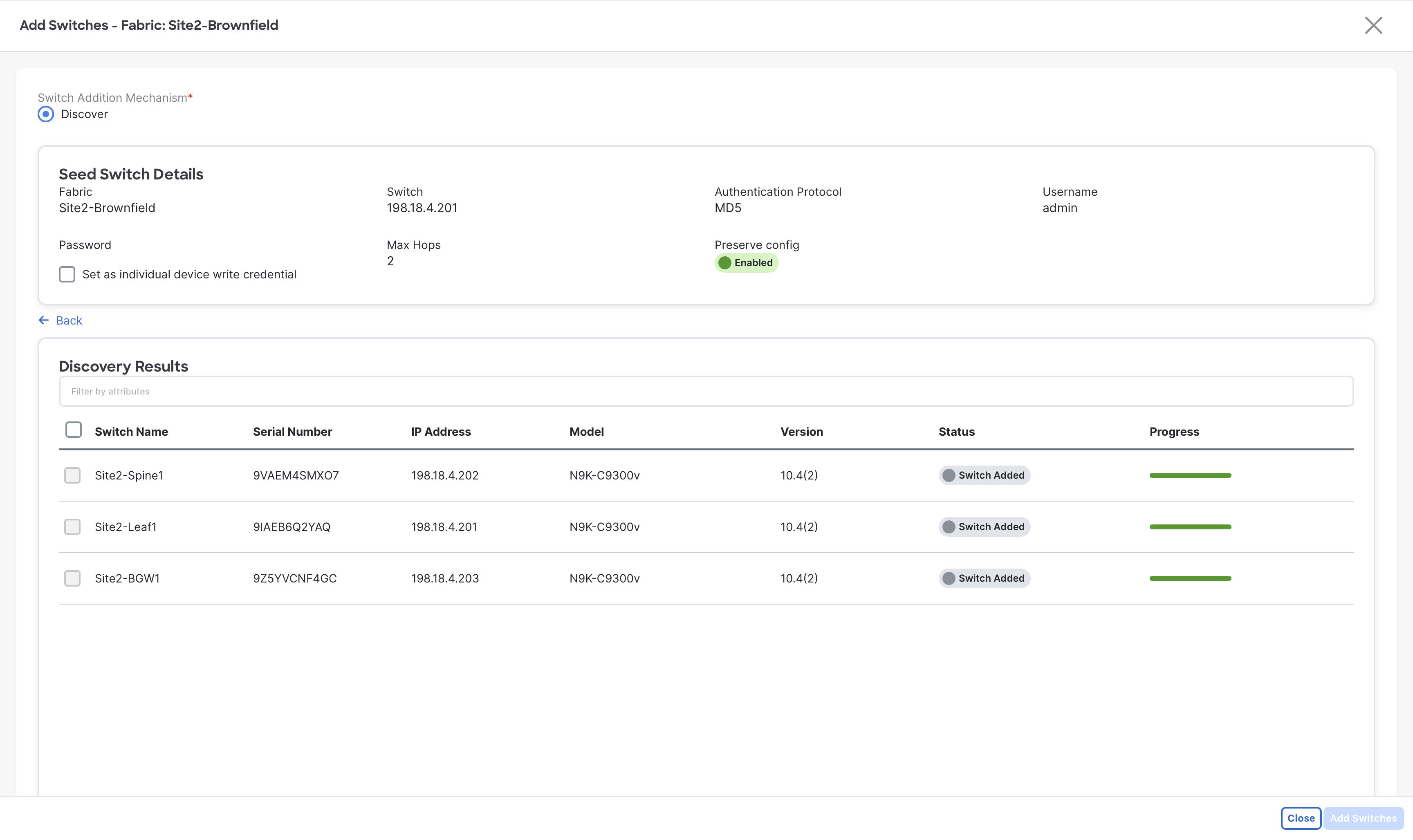Click the Status column header

957,431
